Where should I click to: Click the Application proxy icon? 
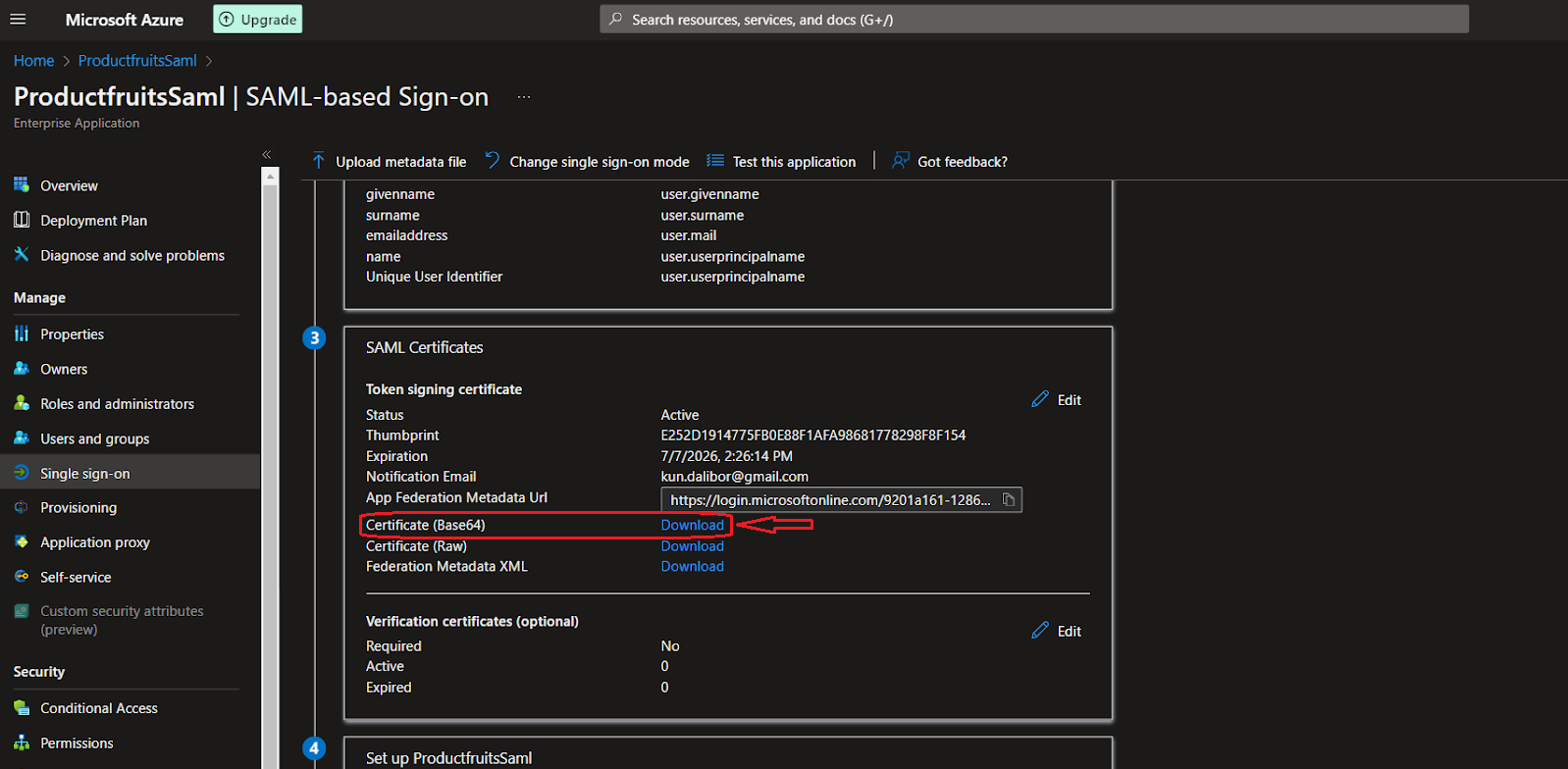[x=22, y=541]
